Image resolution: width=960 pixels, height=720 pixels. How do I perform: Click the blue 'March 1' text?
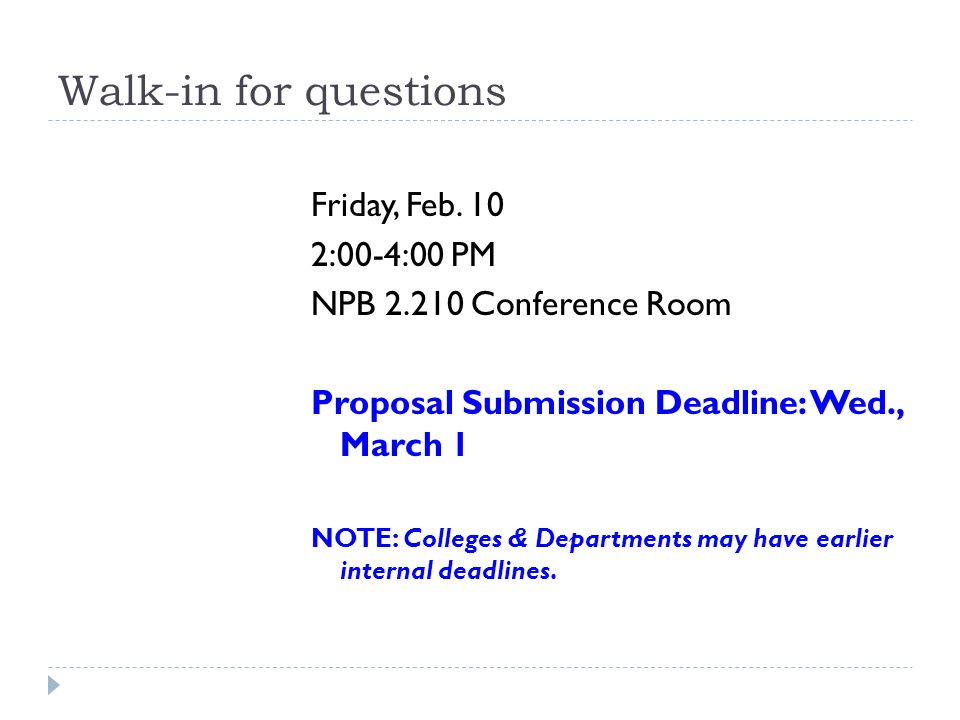click(x=403, y=444)
